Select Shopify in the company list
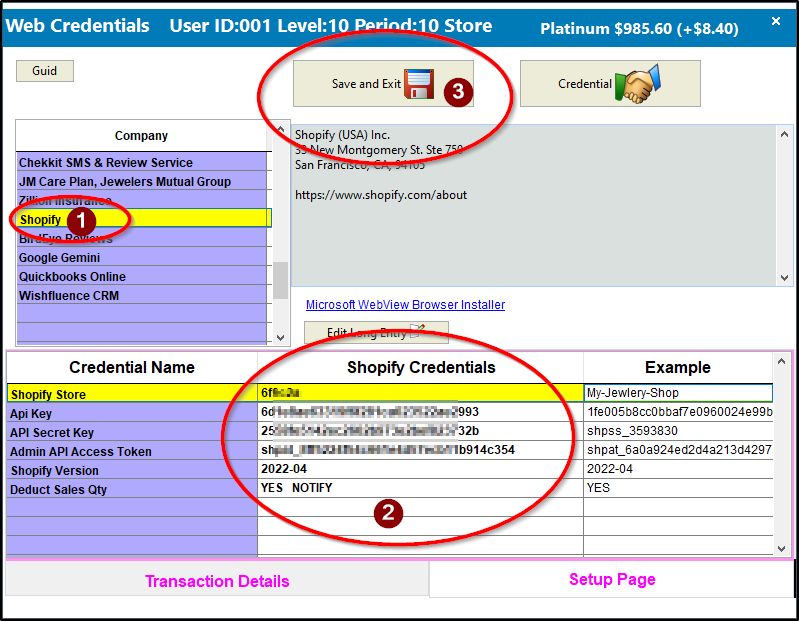Screen dimensions: 799x621 144,220
